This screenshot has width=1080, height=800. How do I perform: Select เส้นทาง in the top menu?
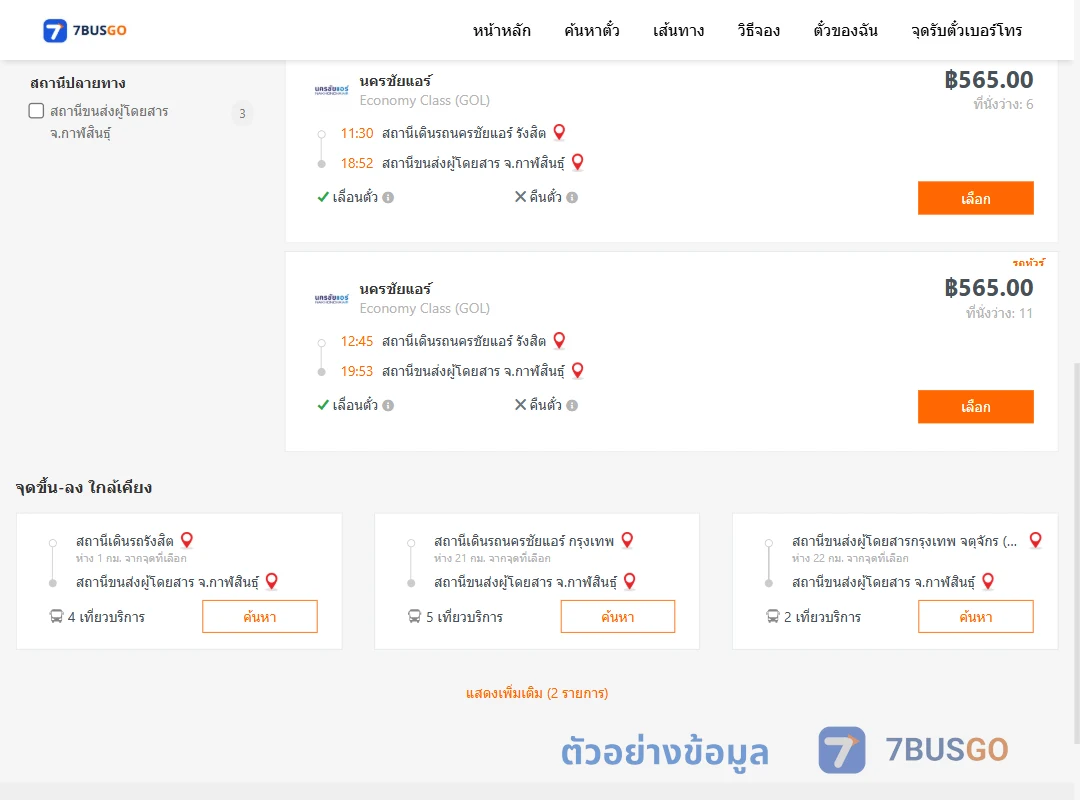[x=678, y=30]
